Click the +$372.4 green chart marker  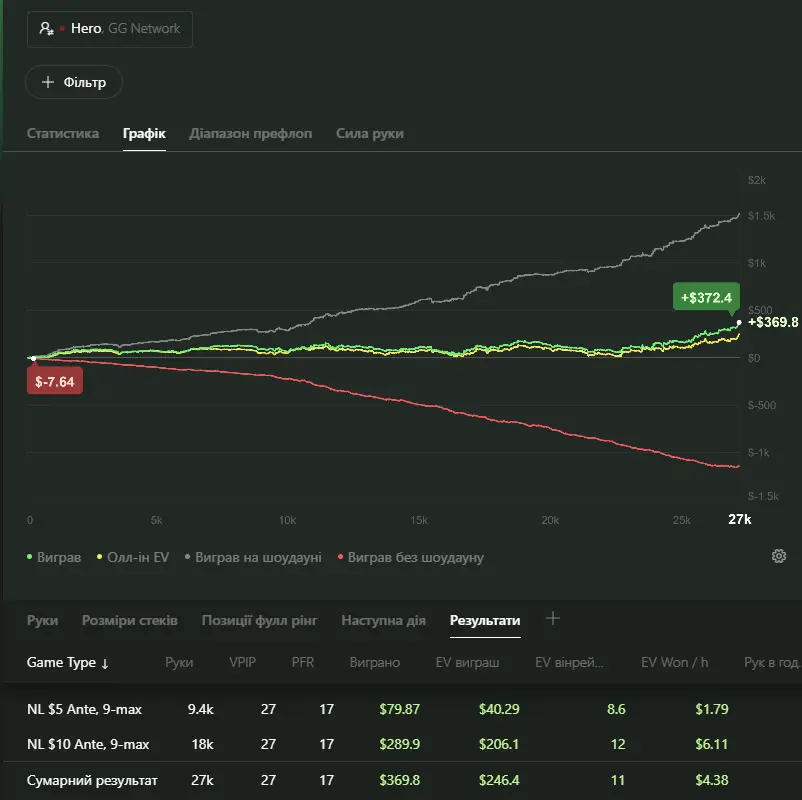click(x=705, y=297)
